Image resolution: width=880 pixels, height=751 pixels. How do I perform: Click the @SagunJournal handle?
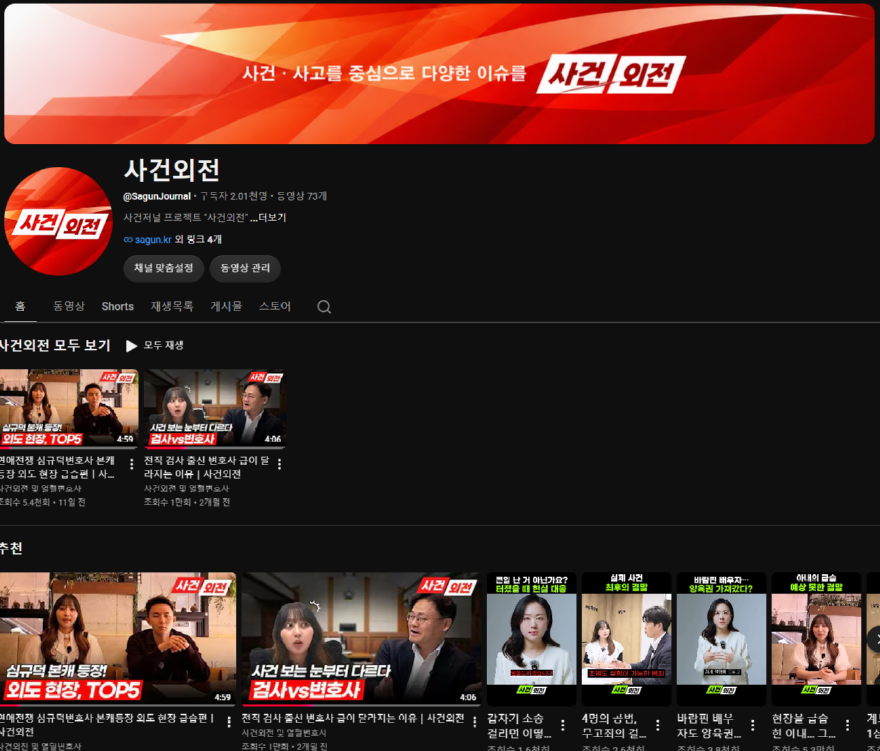pos(157,196)
